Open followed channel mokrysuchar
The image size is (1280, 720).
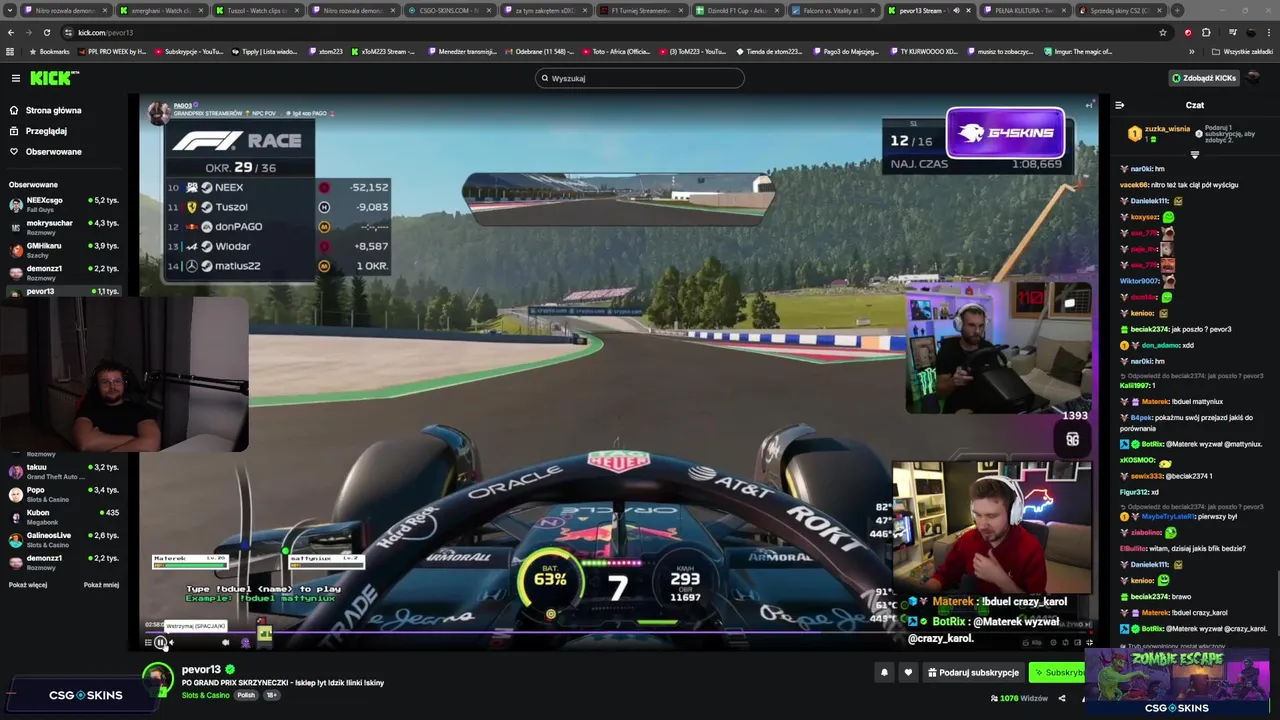tap(64, 226)
